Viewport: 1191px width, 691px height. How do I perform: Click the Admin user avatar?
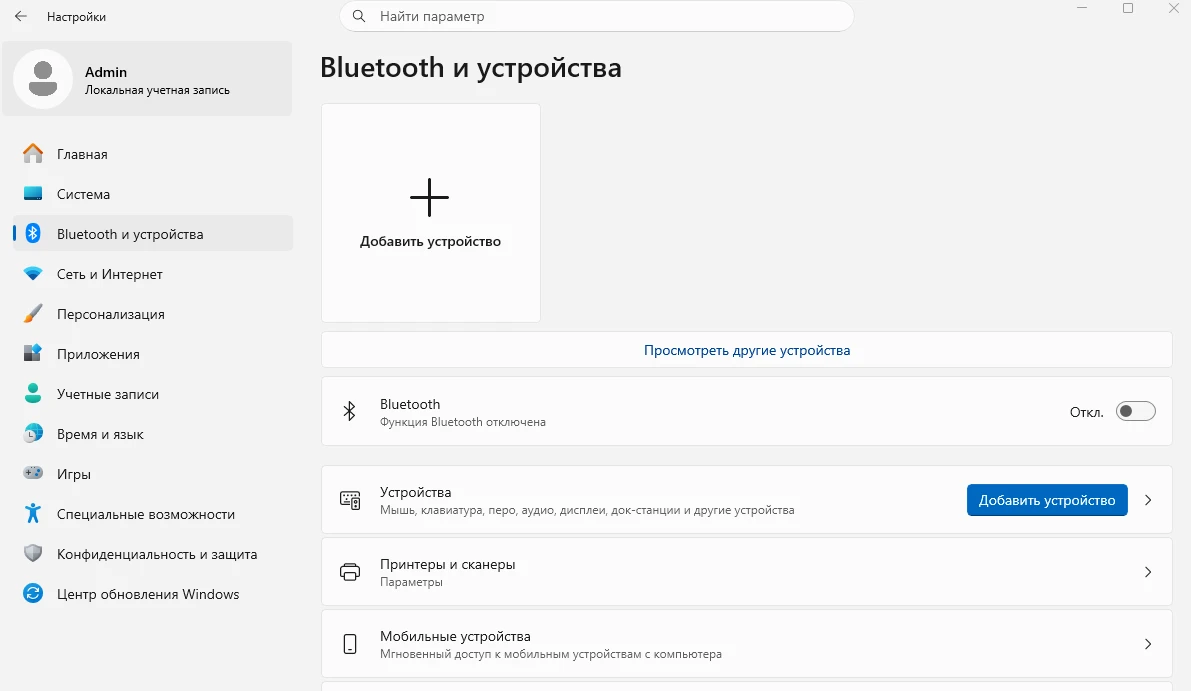click(43, 79)
